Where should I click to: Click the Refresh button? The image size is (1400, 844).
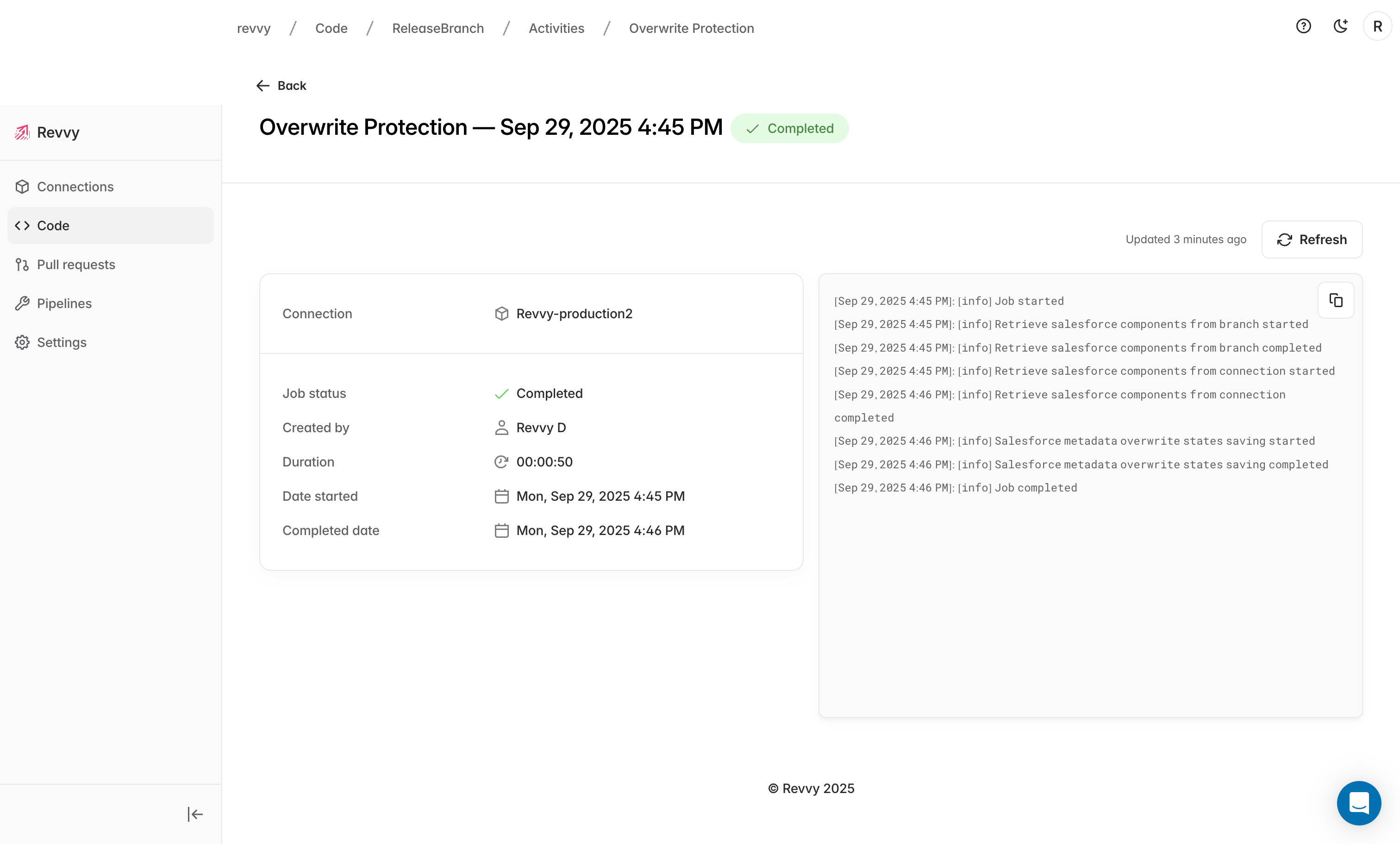1312,239
